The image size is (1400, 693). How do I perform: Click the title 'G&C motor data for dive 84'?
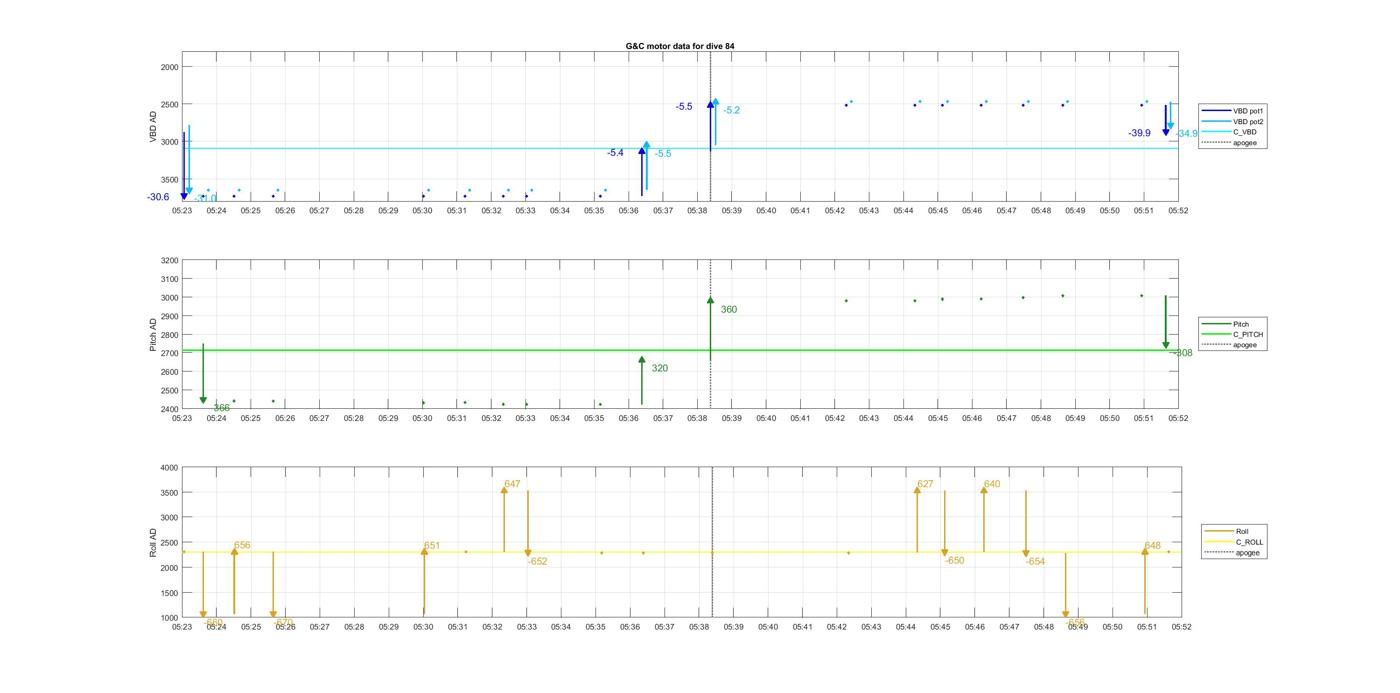(680, 46)
